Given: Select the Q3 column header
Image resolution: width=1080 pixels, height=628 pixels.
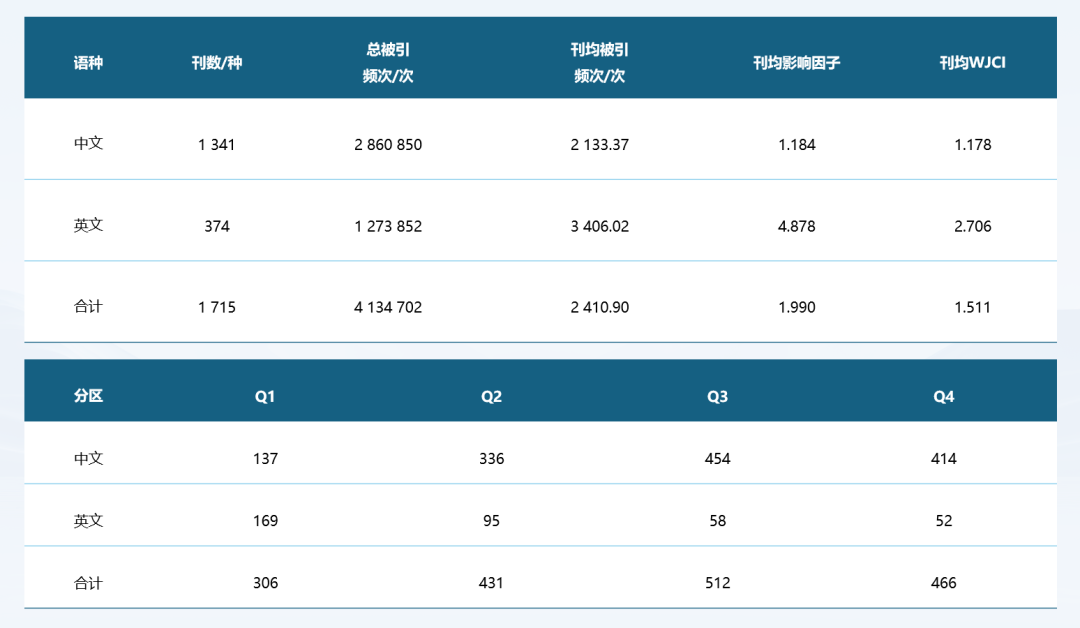Looking at the screenshot, I should click(717, 397).
